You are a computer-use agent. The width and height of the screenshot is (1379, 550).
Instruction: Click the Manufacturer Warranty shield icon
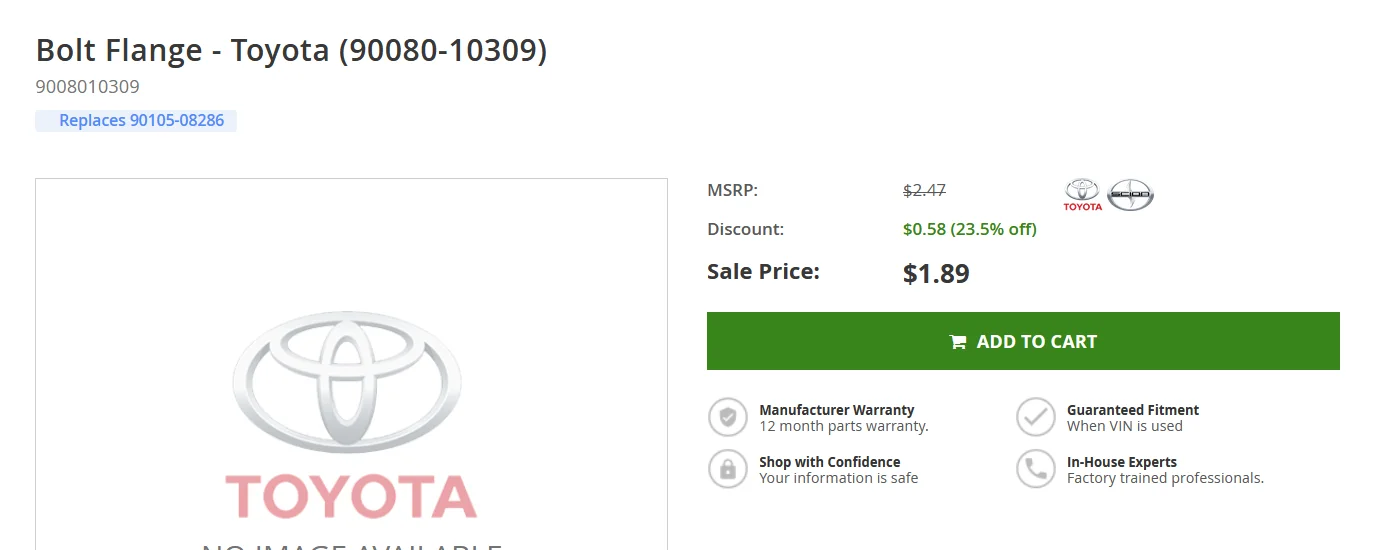pyautogui.click(x=728, y=417)
